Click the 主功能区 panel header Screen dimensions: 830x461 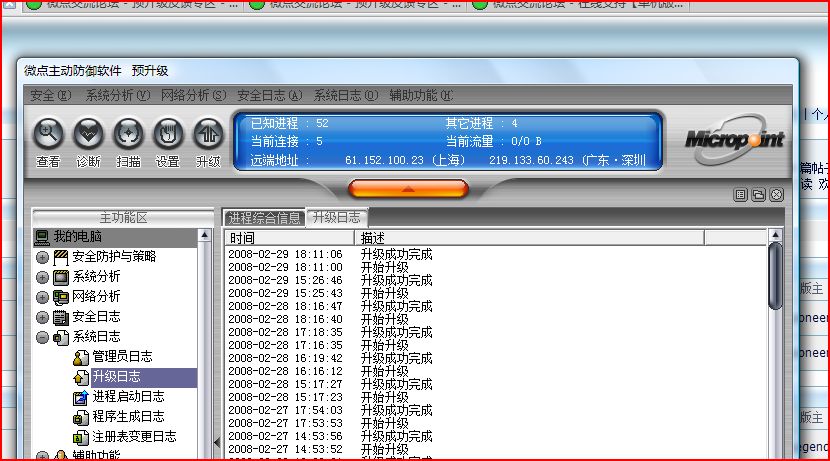(x=123, y=218)
